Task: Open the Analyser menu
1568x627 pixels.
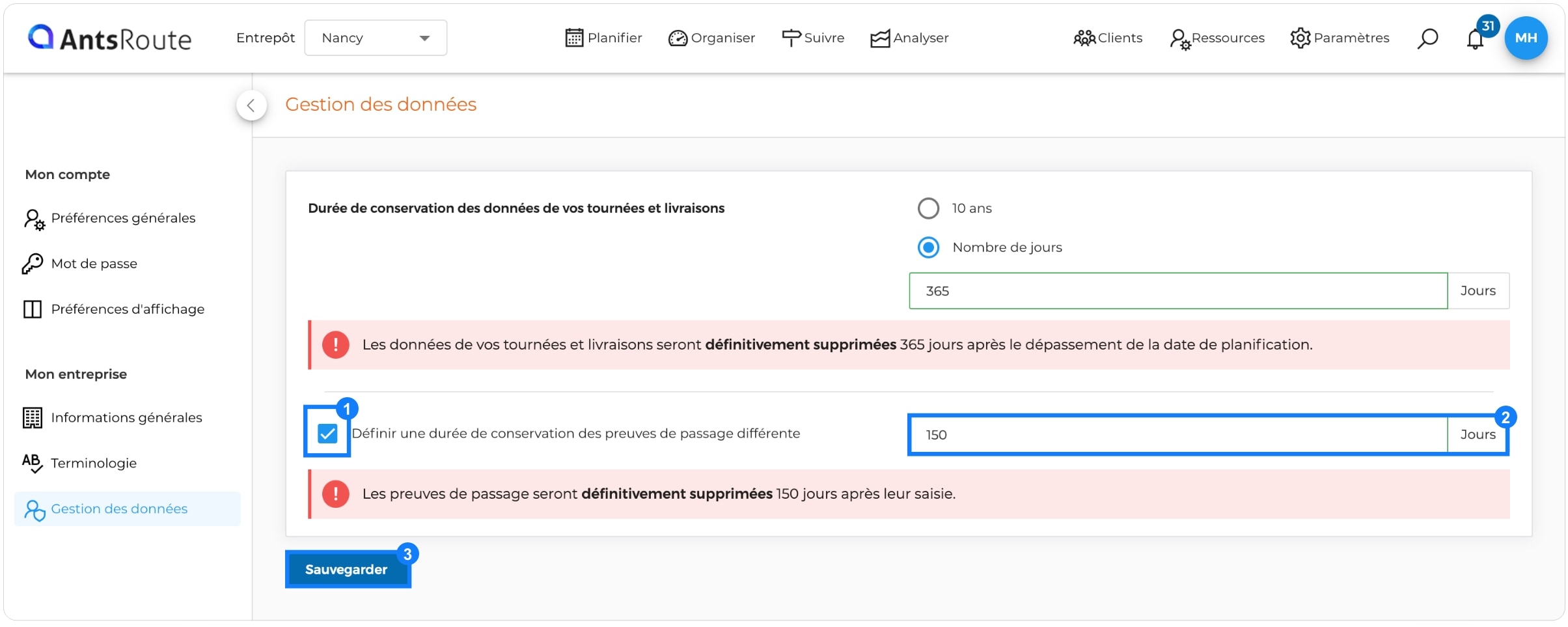Action: coord(921,38)
